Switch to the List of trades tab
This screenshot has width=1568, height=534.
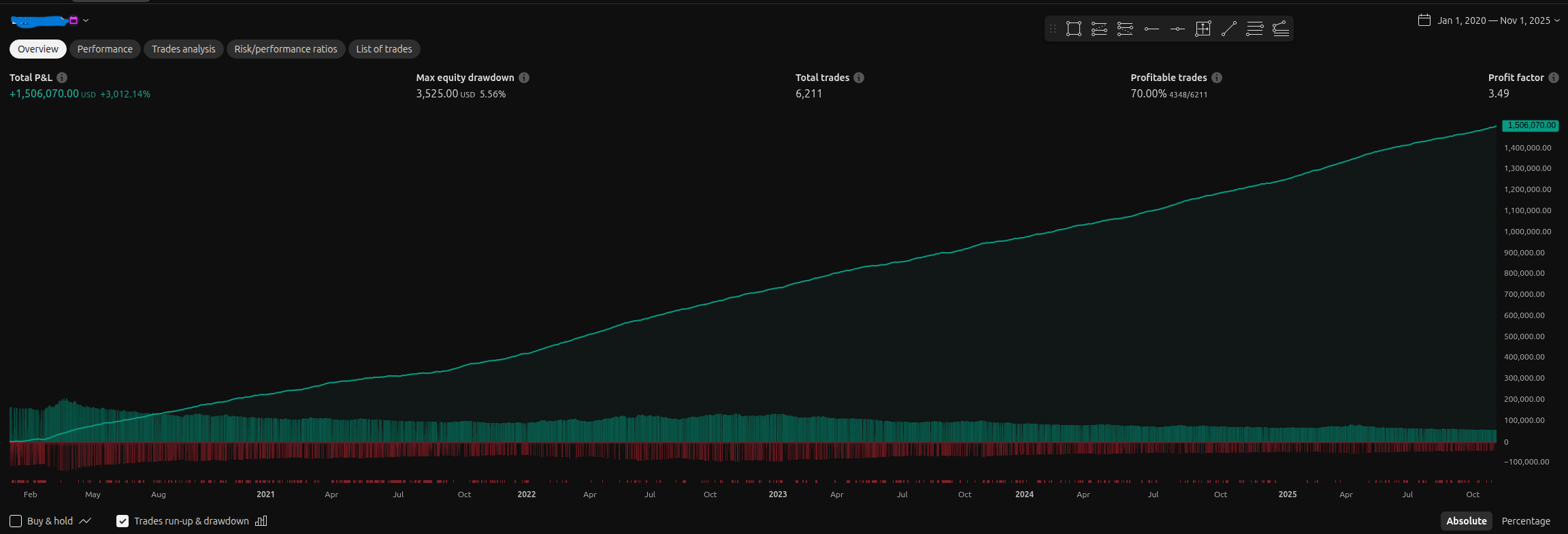tap(384, 49)
